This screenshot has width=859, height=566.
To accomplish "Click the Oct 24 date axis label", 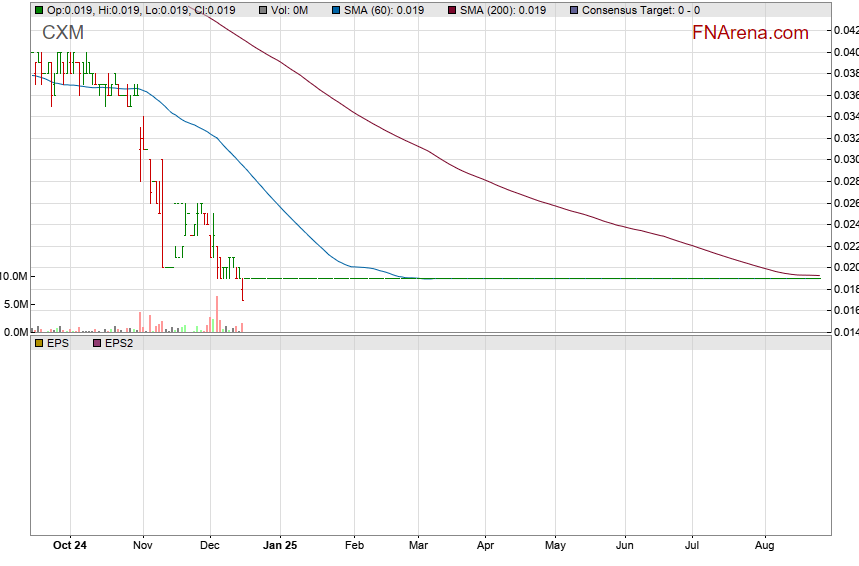I will tap(70, 546).
